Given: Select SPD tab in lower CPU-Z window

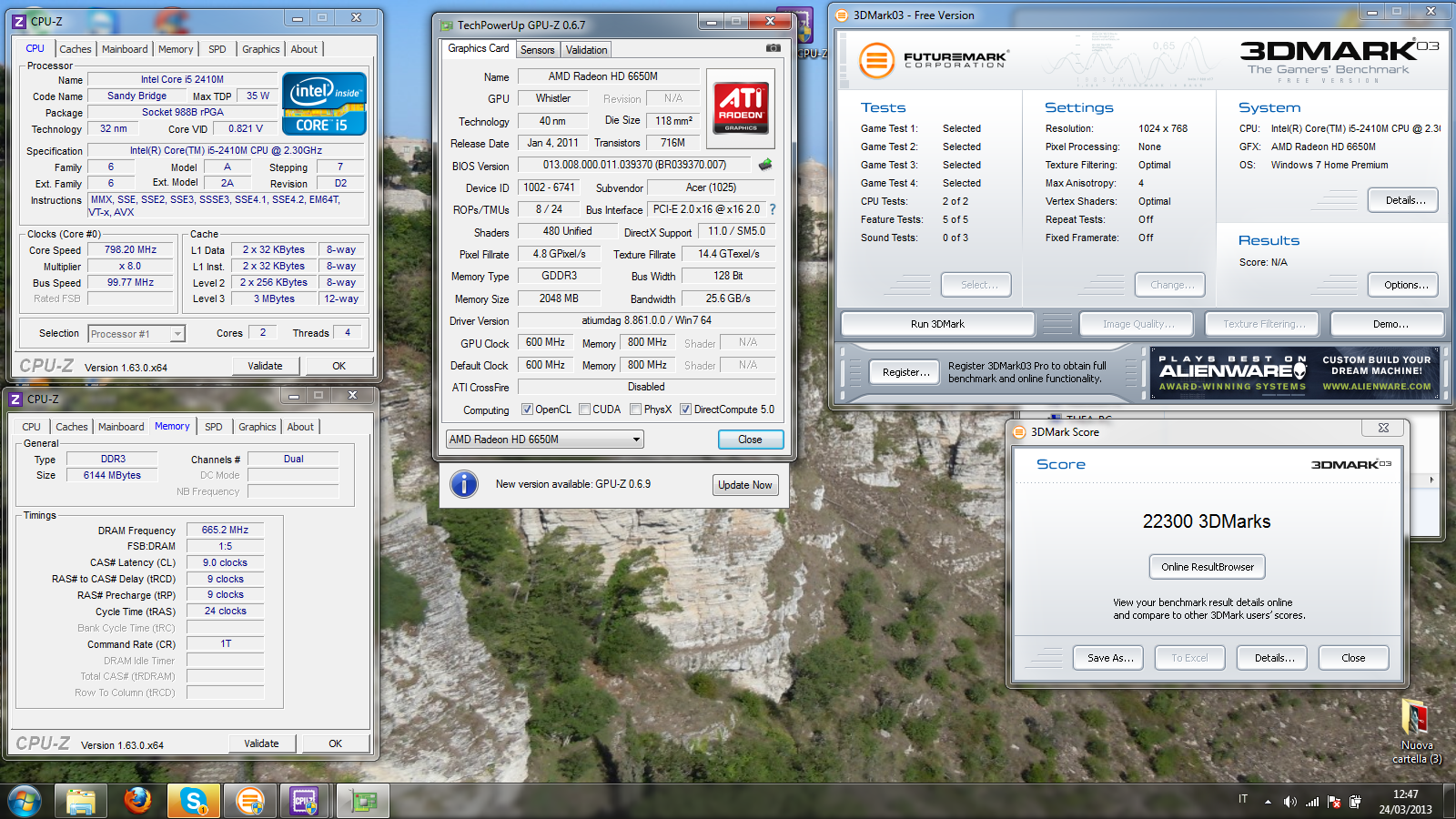Looking at the screenshot, I should 214,427.
